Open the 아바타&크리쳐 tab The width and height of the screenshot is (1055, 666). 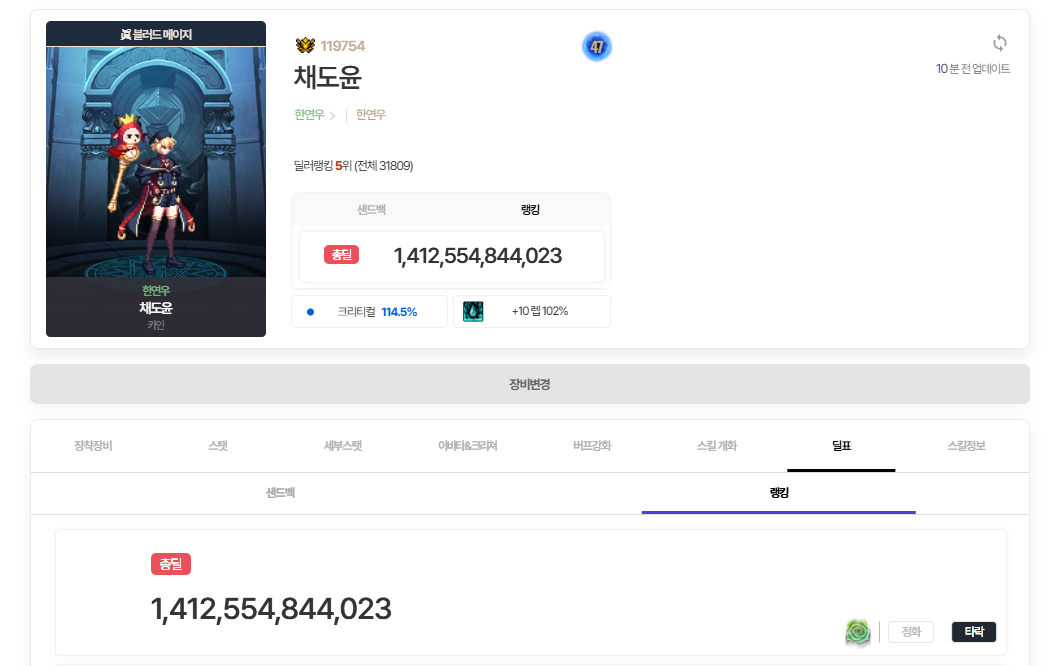[x=467, y=446]
